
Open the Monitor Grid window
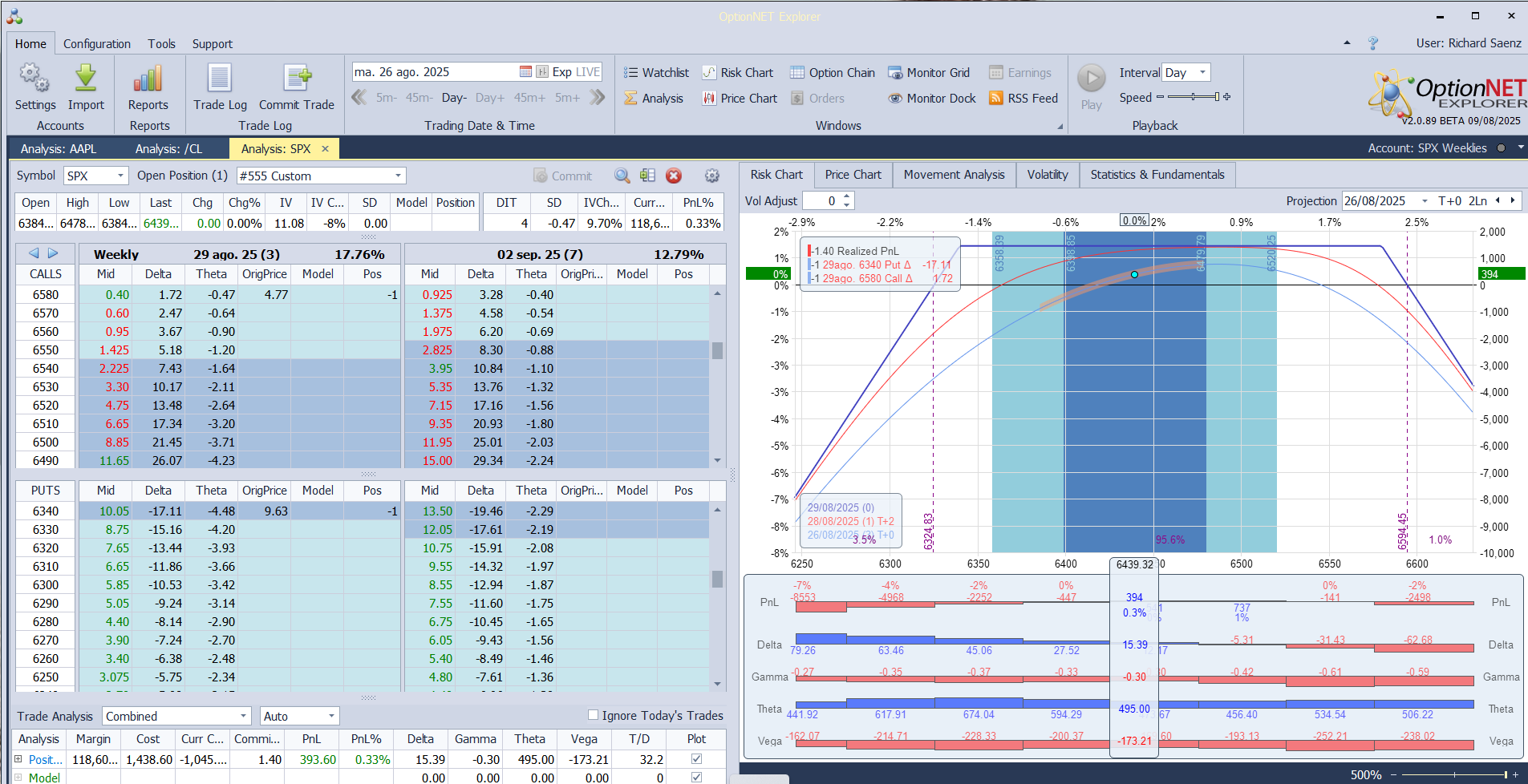929,72
